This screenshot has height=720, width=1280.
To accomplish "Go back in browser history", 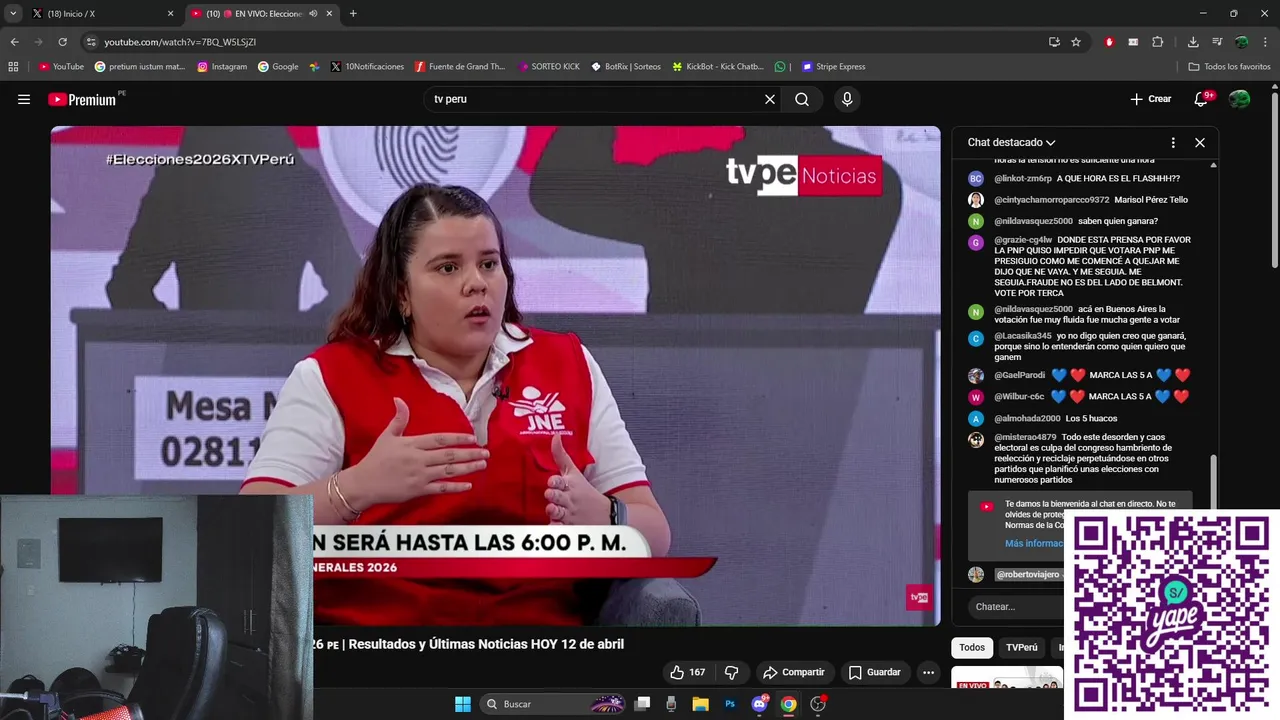I will click(x=14, y=42).
